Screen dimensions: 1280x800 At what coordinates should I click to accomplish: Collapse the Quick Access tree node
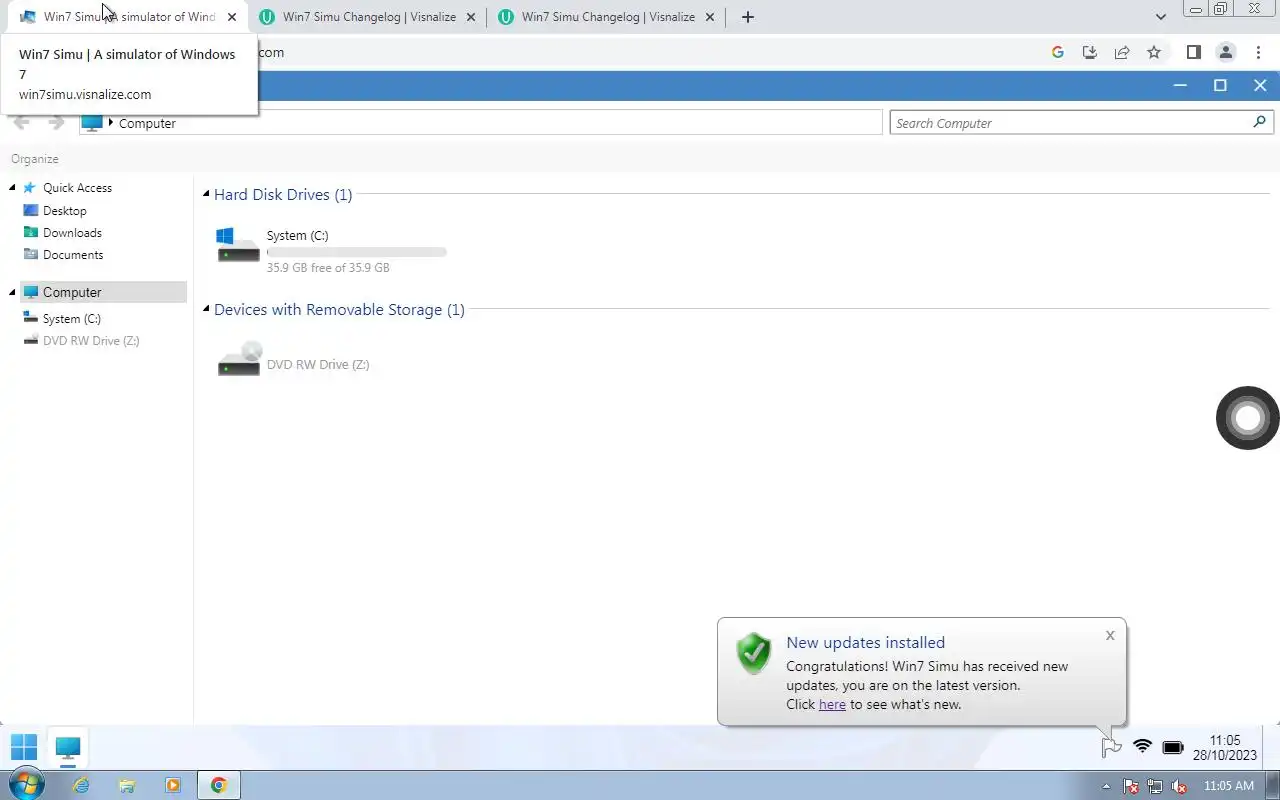click(x=13, y=188)
